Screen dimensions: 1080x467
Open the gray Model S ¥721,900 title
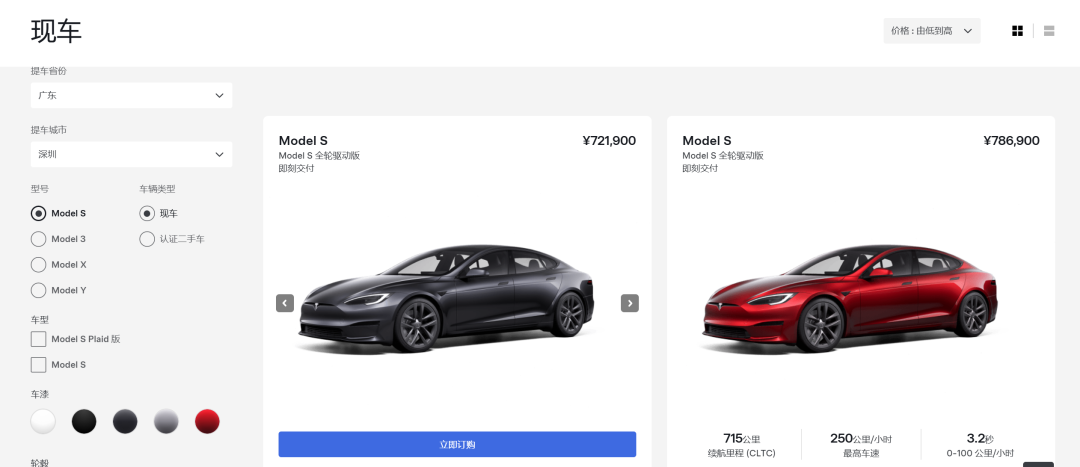(x=303, y=141)
